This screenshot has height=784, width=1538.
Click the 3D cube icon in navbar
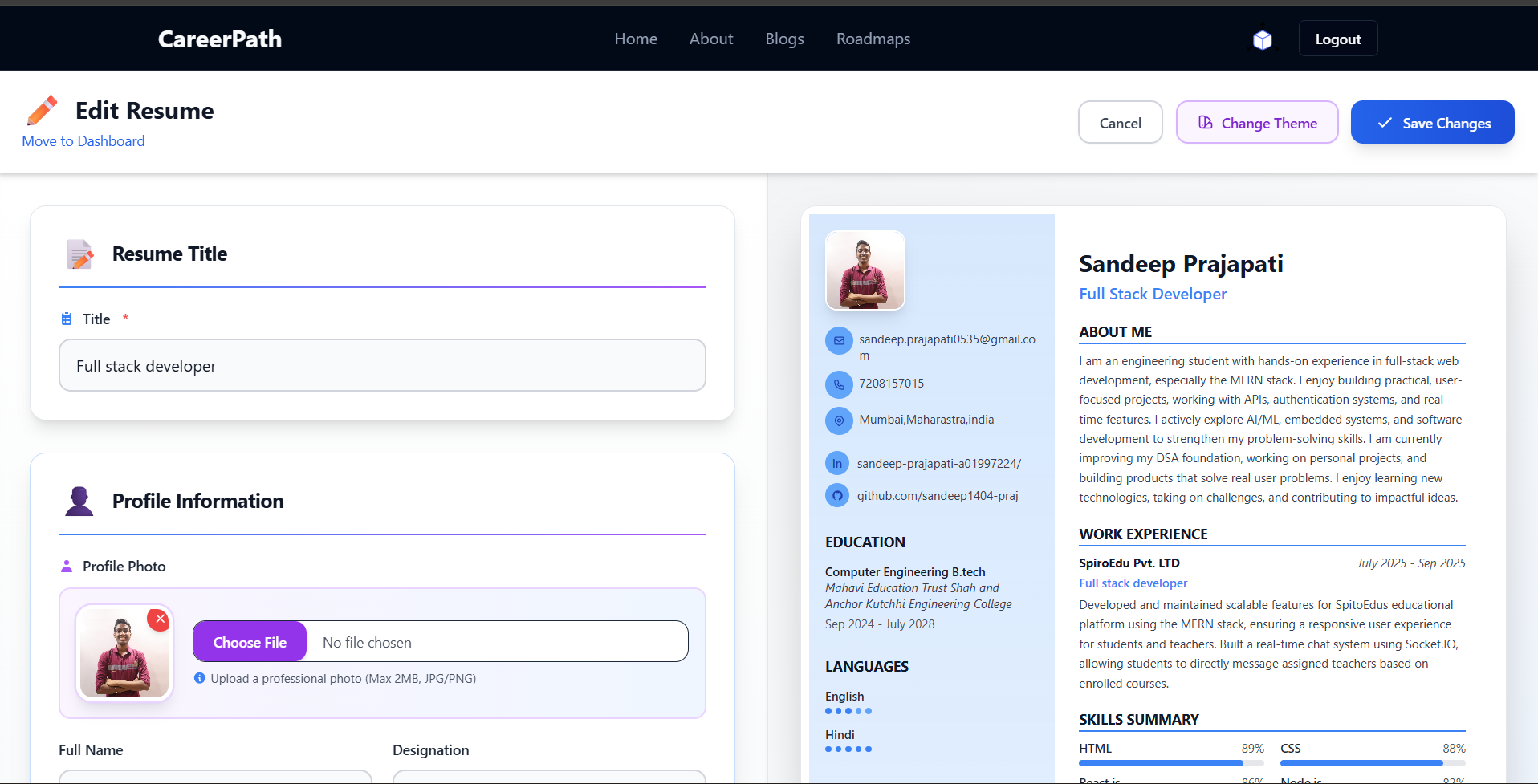(x=1263, y=39)
